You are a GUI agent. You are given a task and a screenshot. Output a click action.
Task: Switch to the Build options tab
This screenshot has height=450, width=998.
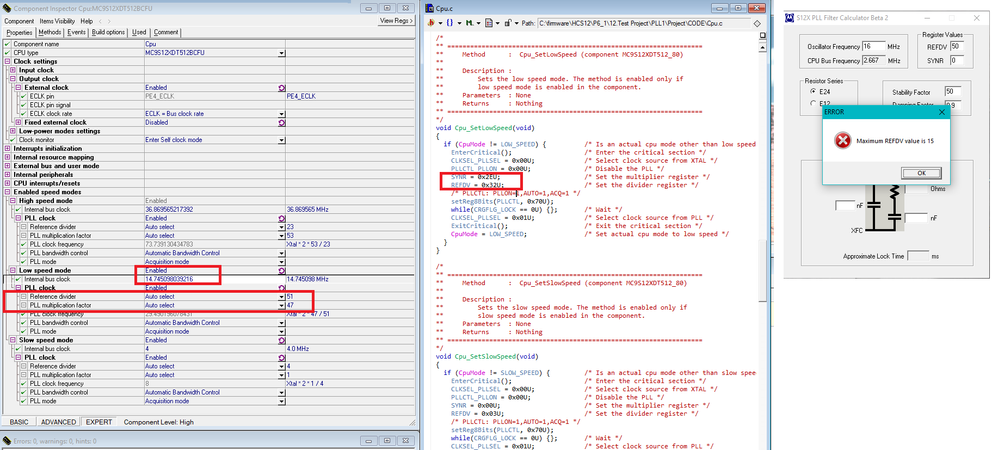point(108,32)
